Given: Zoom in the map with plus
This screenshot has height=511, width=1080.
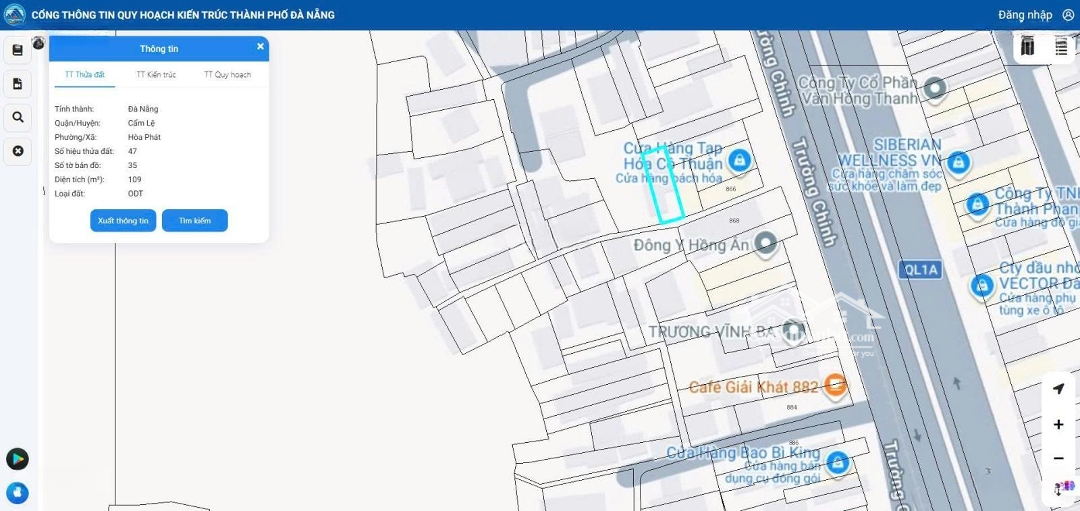Looking at the screenshot, I should point(1059,425).
